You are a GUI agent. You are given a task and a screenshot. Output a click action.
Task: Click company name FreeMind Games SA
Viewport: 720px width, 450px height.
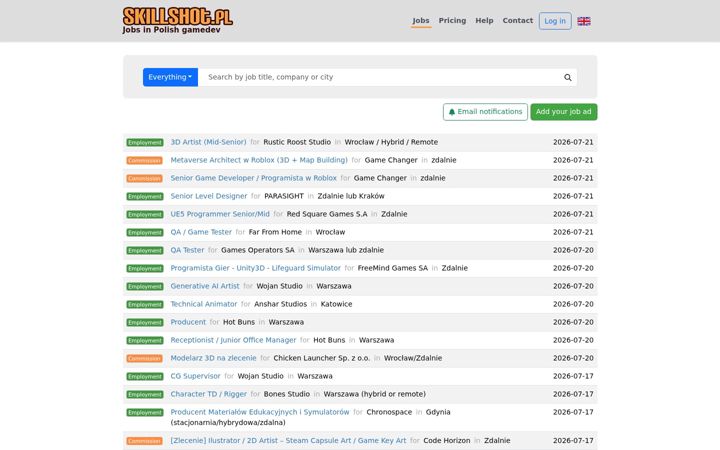coord(393,268)
